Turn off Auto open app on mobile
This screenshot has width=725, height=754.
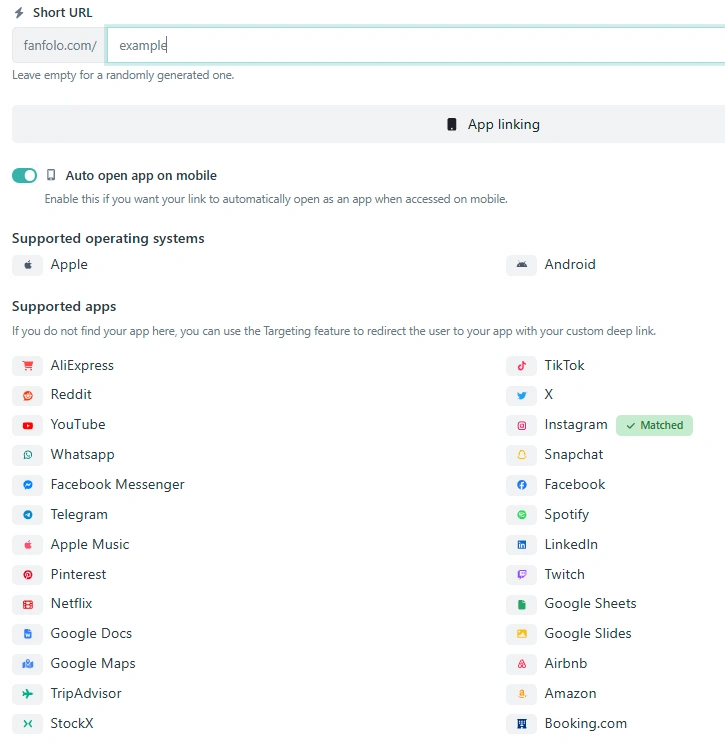tap(25, 176)
